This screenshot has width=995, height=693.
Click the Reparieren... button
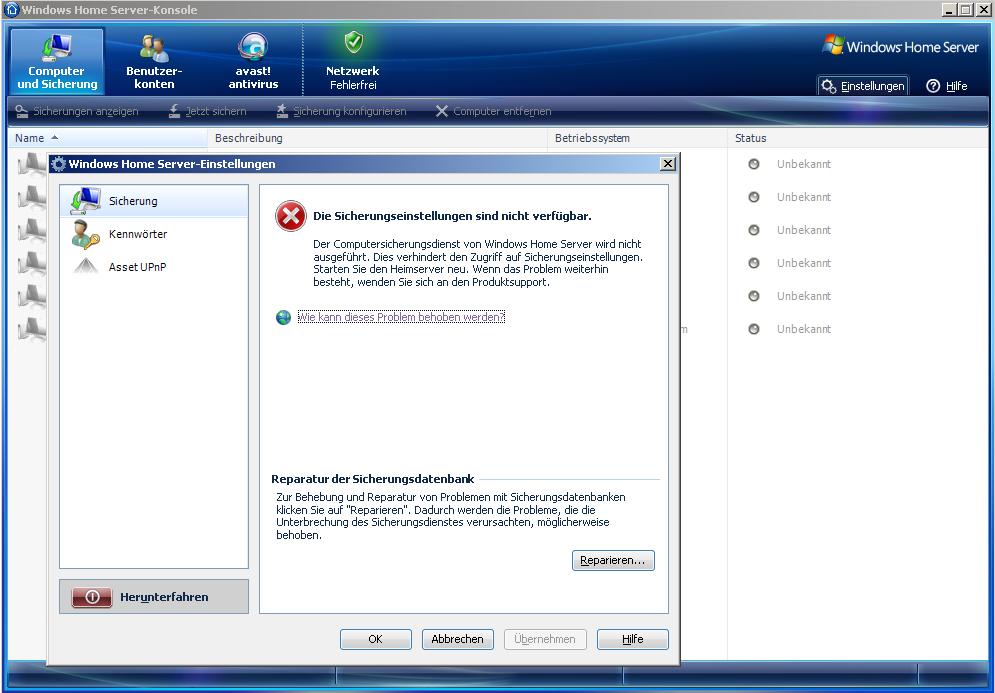point(613,560)
